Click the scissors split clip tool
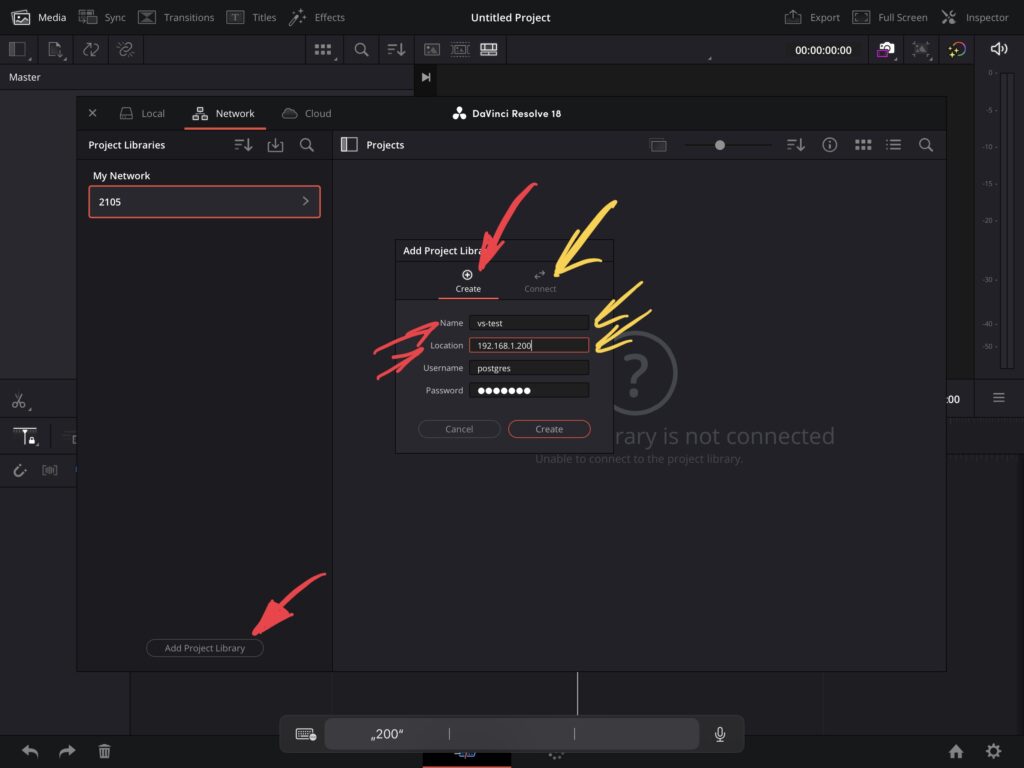Image resolution: width=1024 pixels, height=768 pixels. tap(19, 400)
